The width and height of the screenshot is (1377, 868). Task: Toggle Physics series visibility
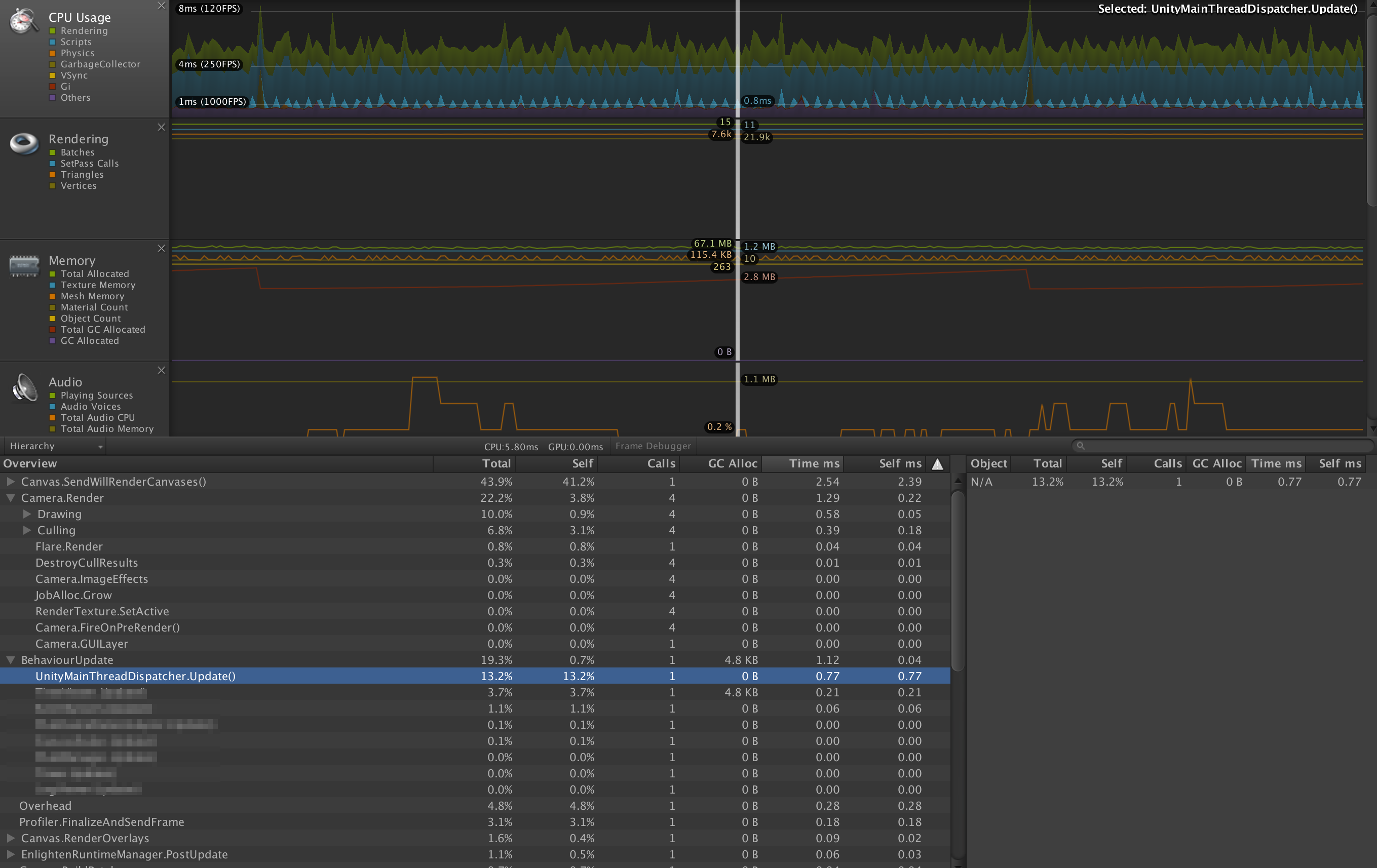pos(52,53)
